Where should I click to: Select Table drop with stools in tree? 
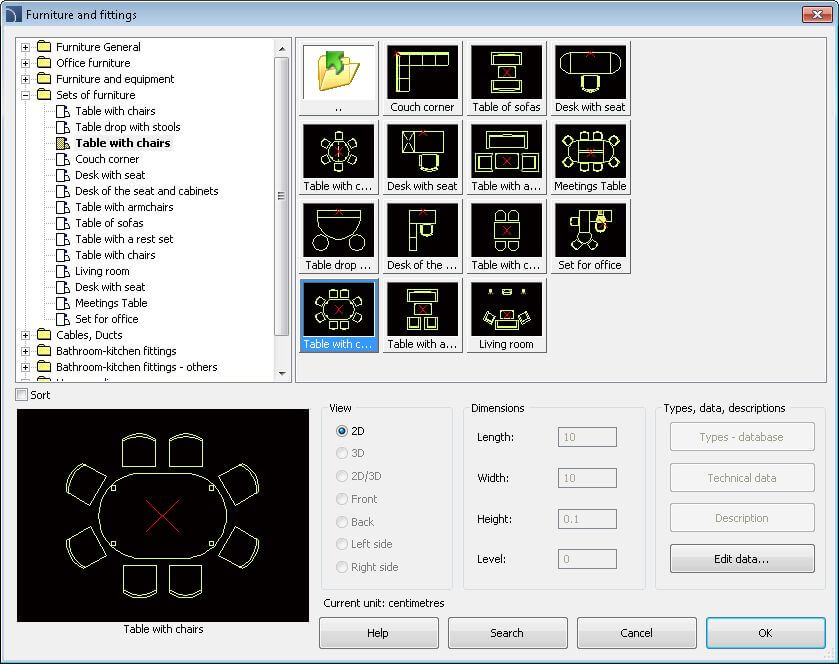(127, 127)
